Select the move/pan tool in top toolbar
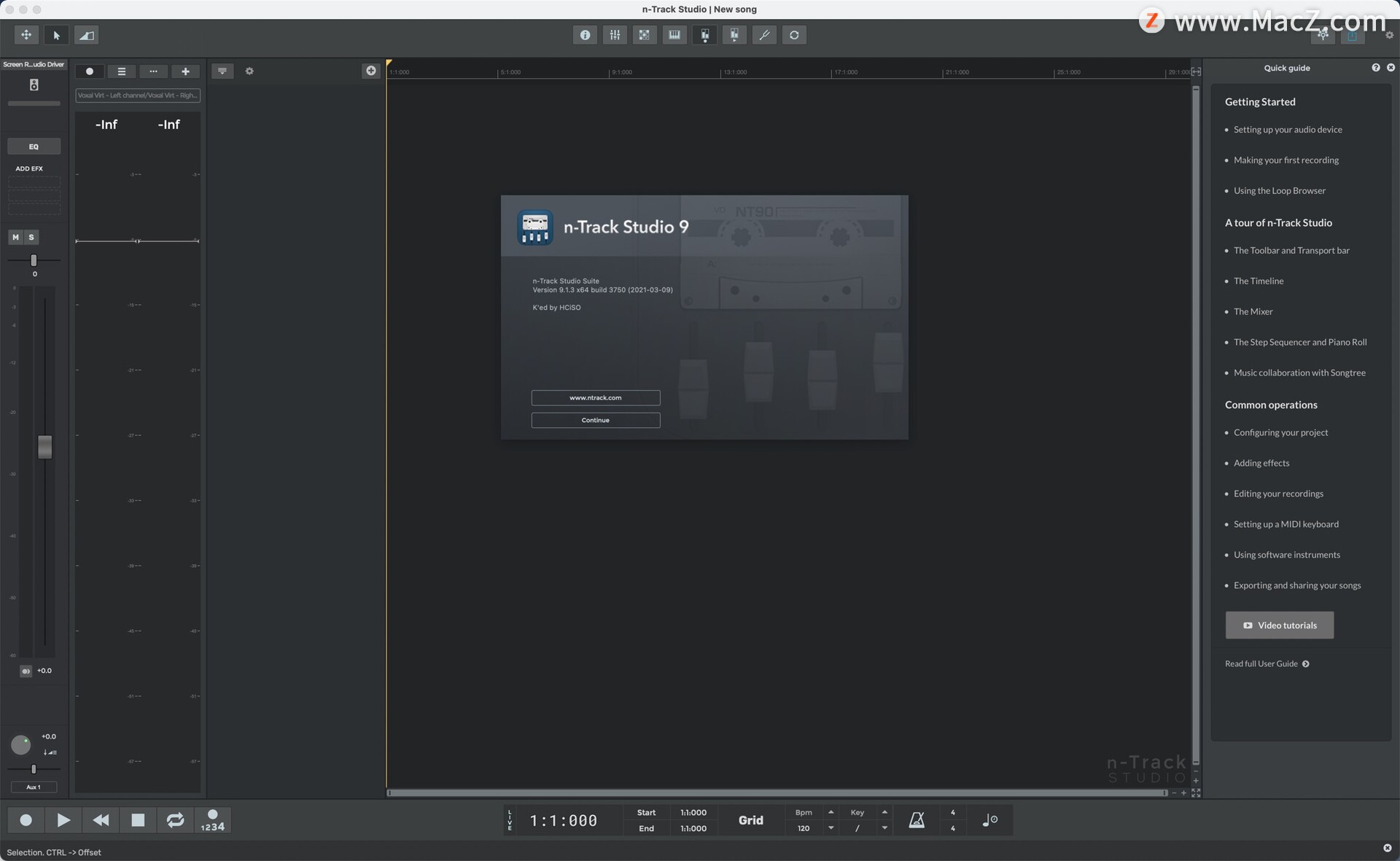The height and width of the screenshot is (861, 1400). (x=26, y=35)
